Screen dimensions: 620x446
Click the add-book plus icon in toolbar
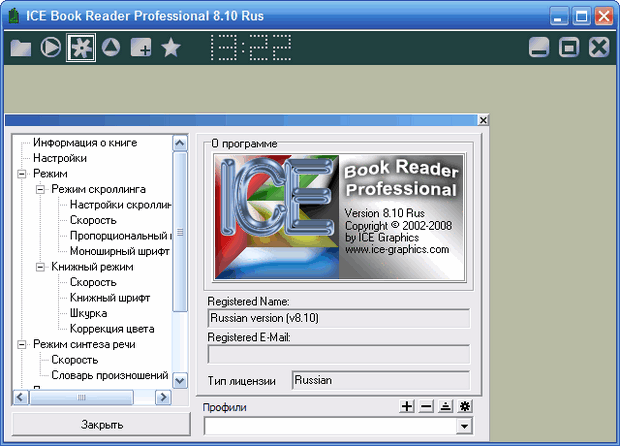141,48
